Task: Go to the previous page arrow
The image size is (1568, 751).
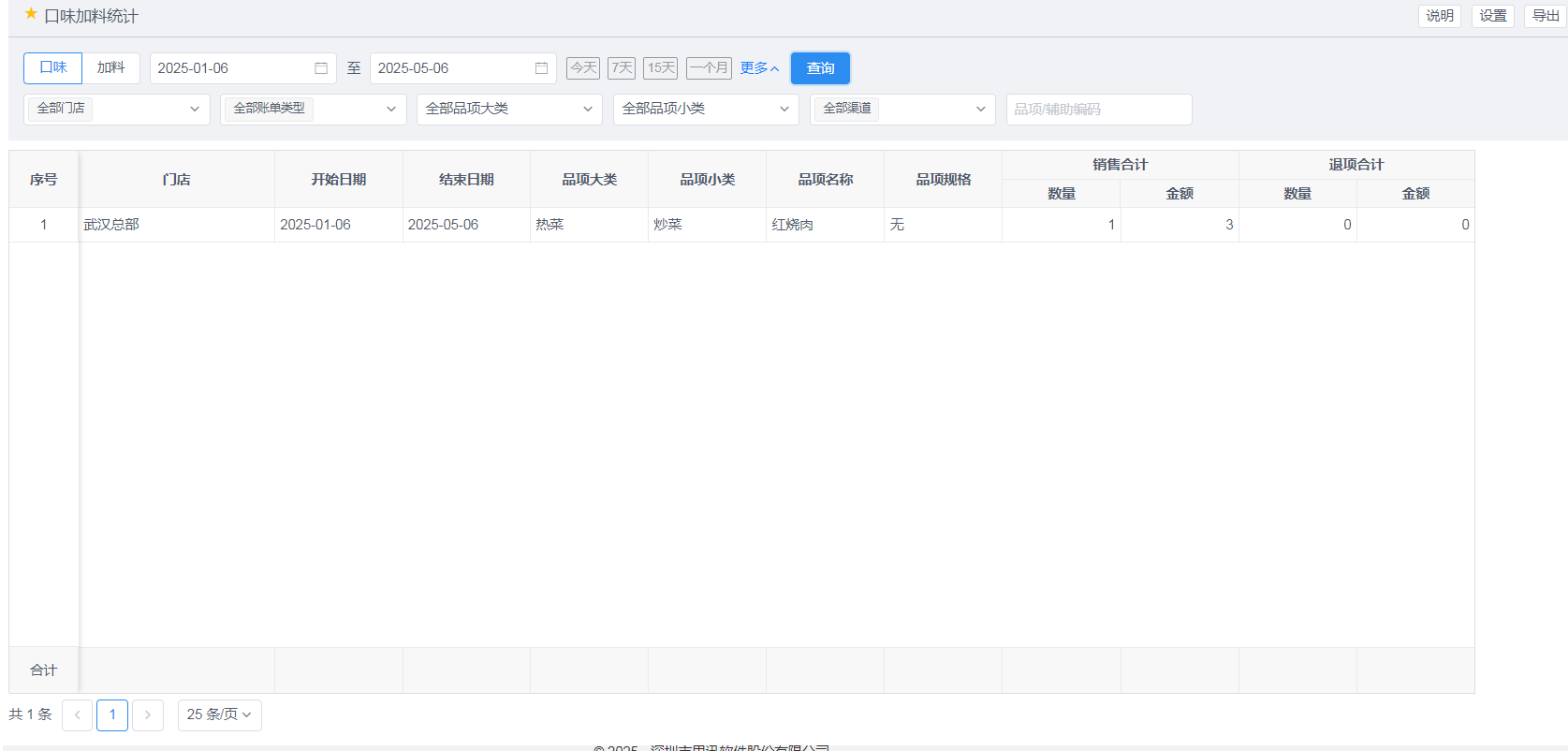Action: (x=78, y=715)
